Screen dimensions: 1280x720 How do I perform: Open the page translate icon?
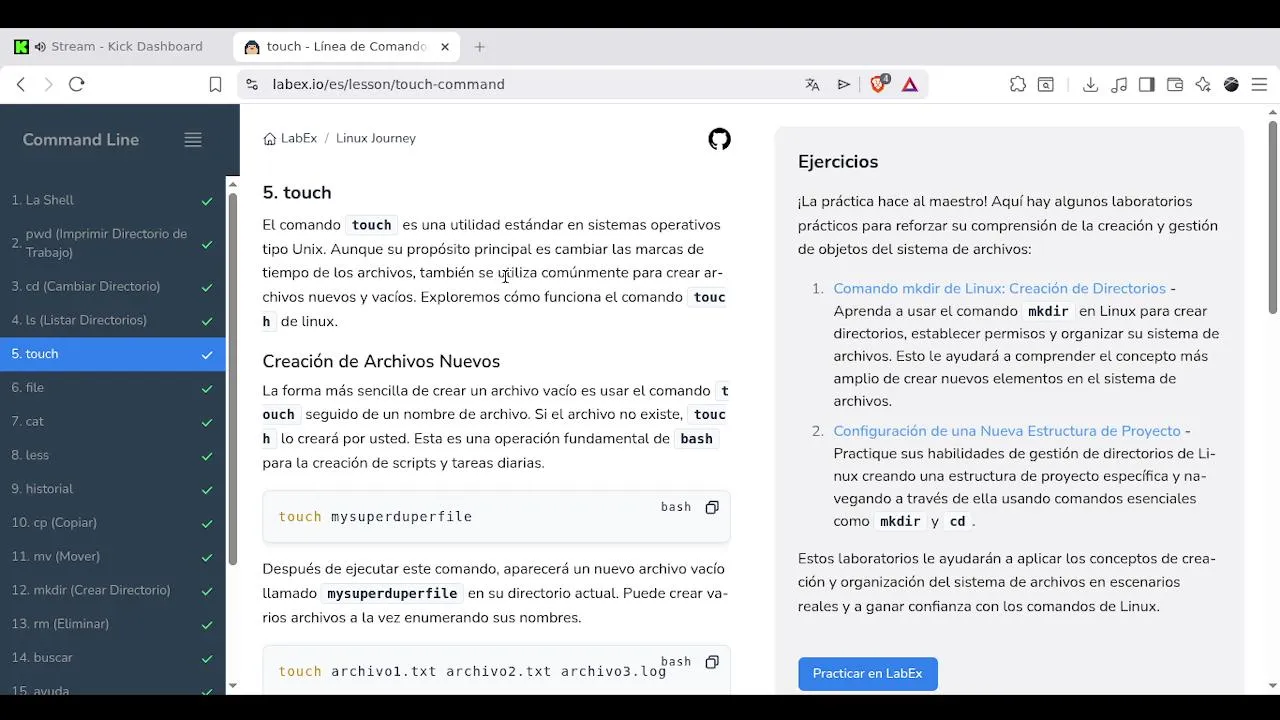click(x=812, y=85)
